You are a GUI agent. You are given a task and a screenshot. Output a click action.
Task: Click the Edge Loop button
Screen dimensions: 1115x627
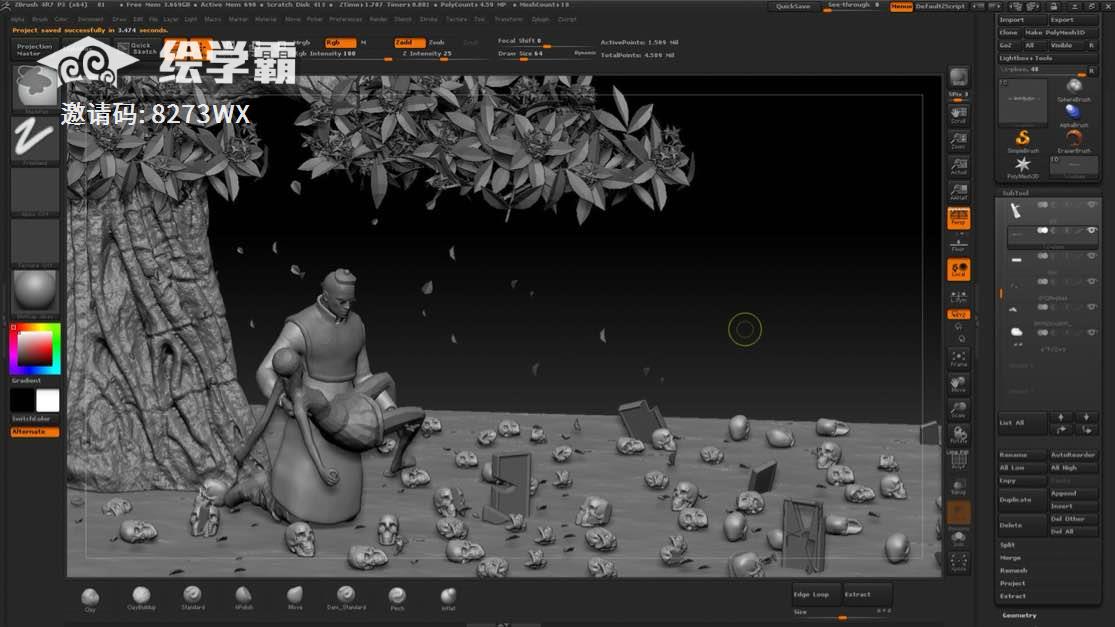816,594
